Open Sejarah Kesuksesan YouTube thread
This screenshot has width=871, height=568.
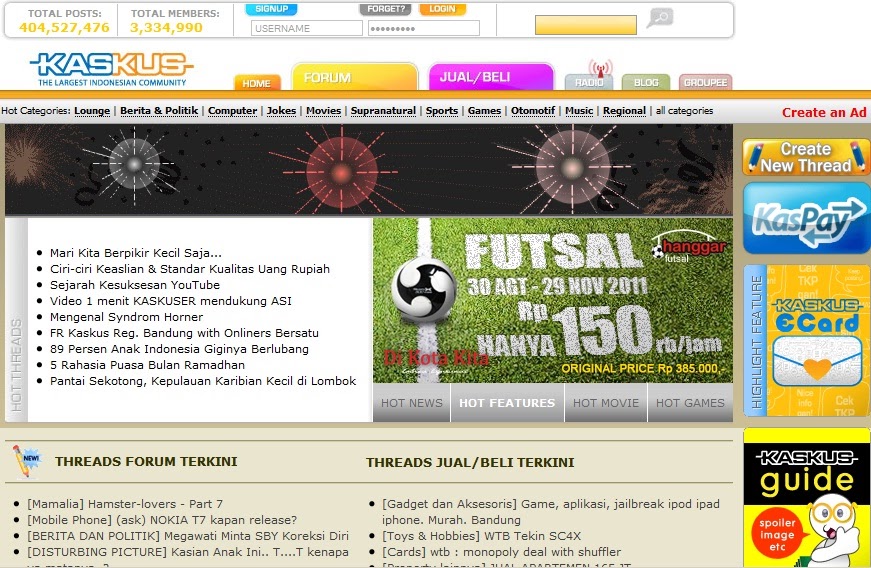[x=135, y=285]
